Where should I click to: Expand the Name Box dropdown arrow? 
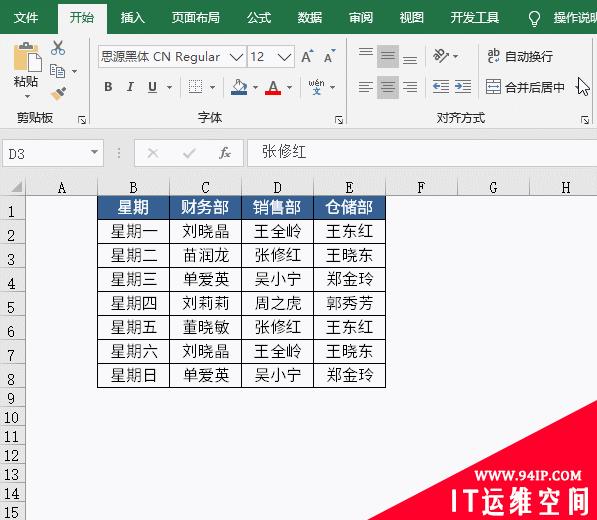coord(94,153)
